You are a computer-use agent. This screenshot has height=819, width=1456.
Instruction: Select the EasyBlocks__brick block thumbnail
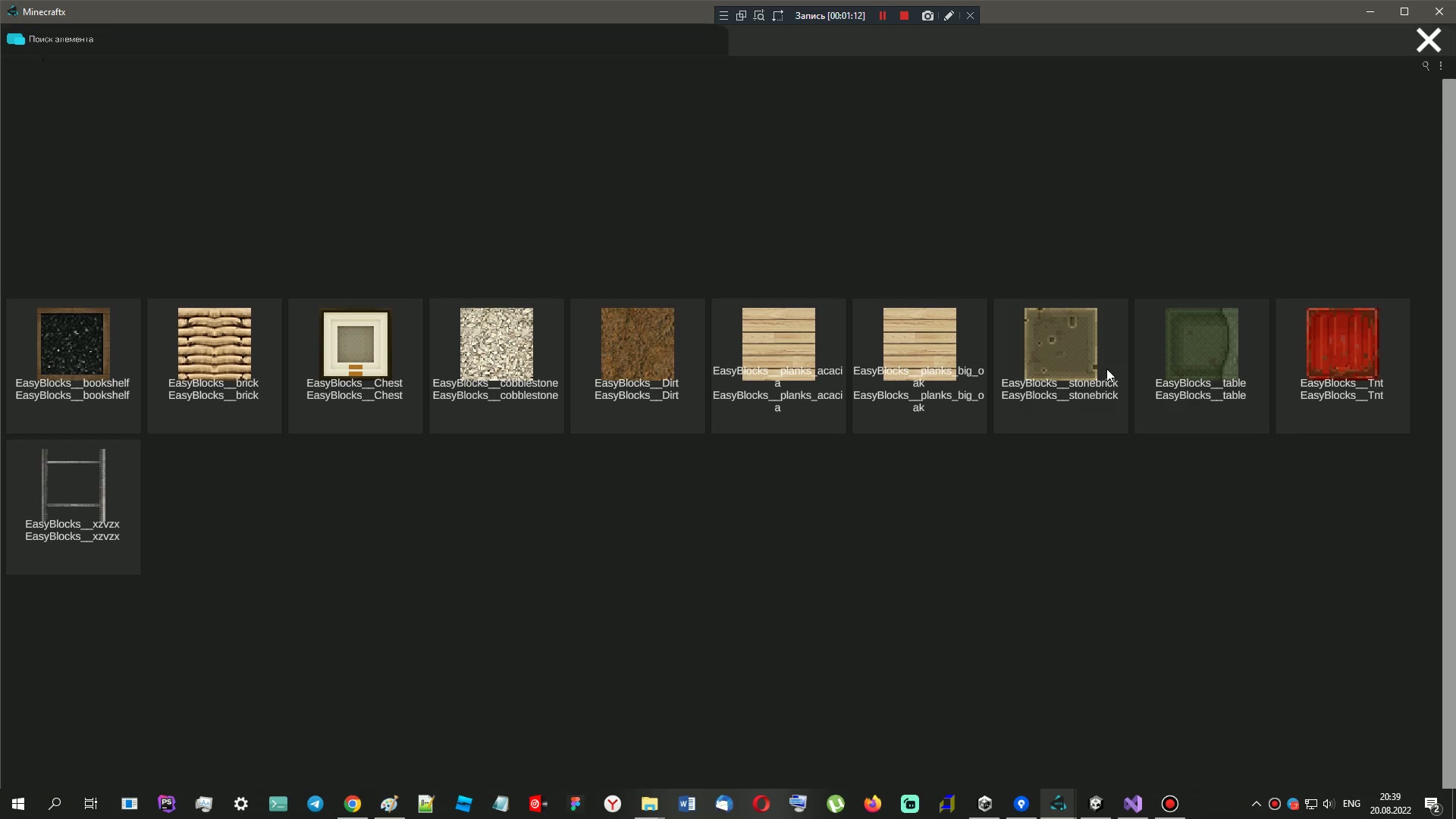click(x=215, y=344)
